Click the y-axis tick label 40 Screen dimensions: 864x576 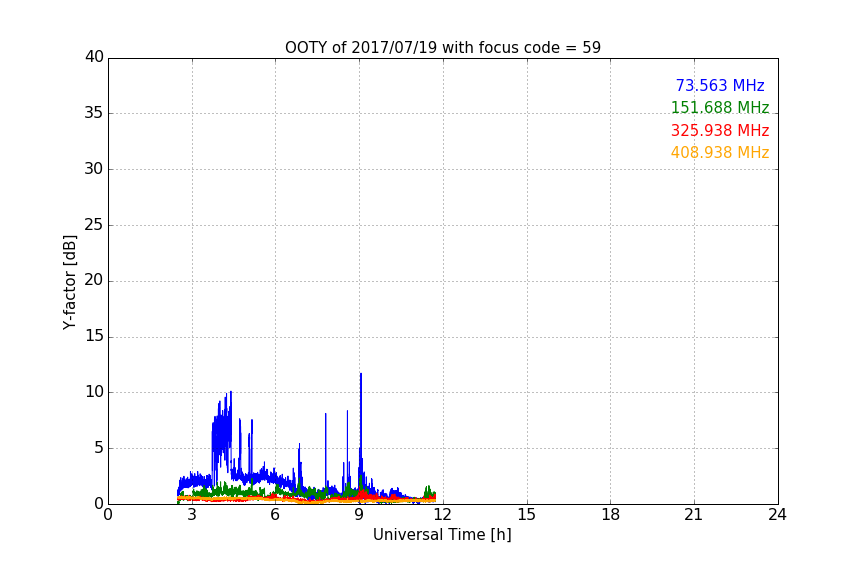(x=94, y=57)
